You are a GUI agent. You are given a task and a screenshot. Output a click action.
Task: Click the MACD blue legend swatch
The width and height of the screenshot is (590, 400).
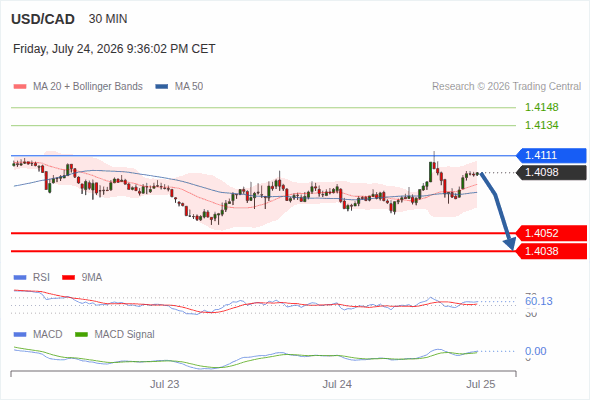tap(20, 335)
